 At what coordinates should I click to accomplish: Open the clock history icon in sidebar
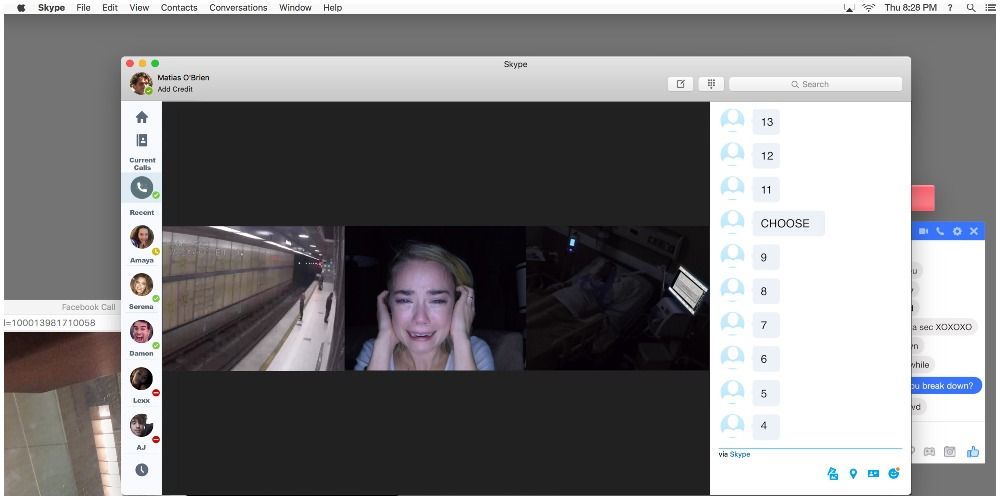(142, 469)
